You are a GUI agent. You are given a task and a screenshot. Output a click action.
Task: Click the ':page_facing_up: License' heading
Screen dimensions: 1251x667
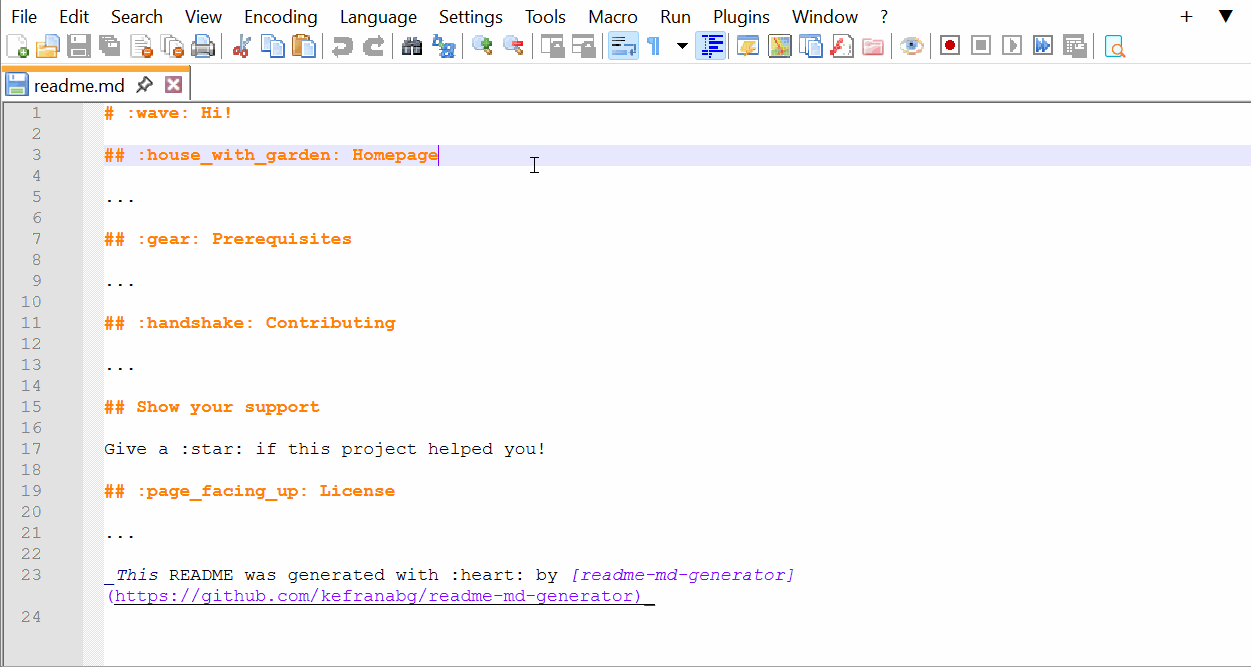(x=265, y=491)
